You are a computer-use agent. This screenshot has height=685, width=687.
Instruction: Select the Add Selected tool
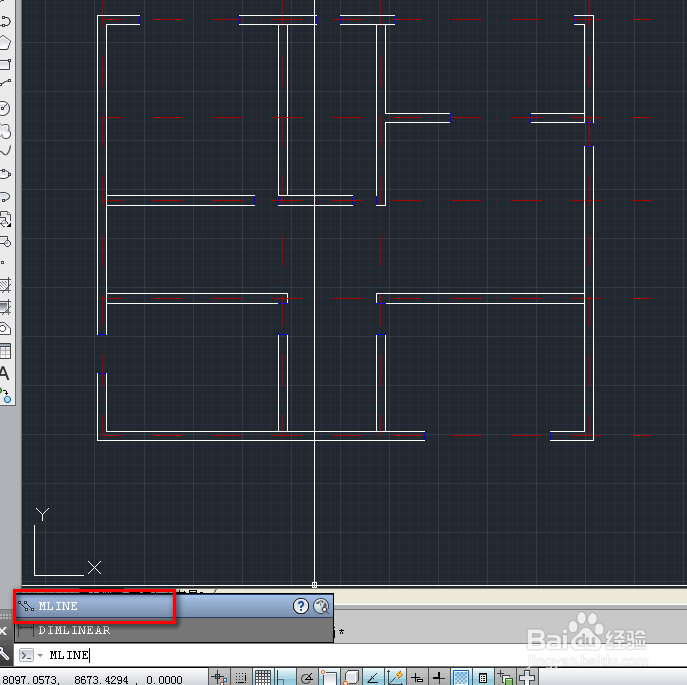[6, 395]
